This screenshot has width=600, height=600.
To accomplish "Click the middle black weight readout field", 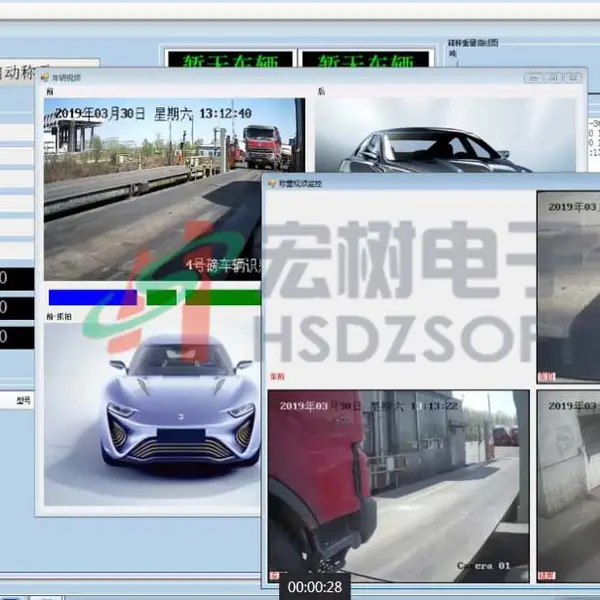I will click(x=16, y=308).
